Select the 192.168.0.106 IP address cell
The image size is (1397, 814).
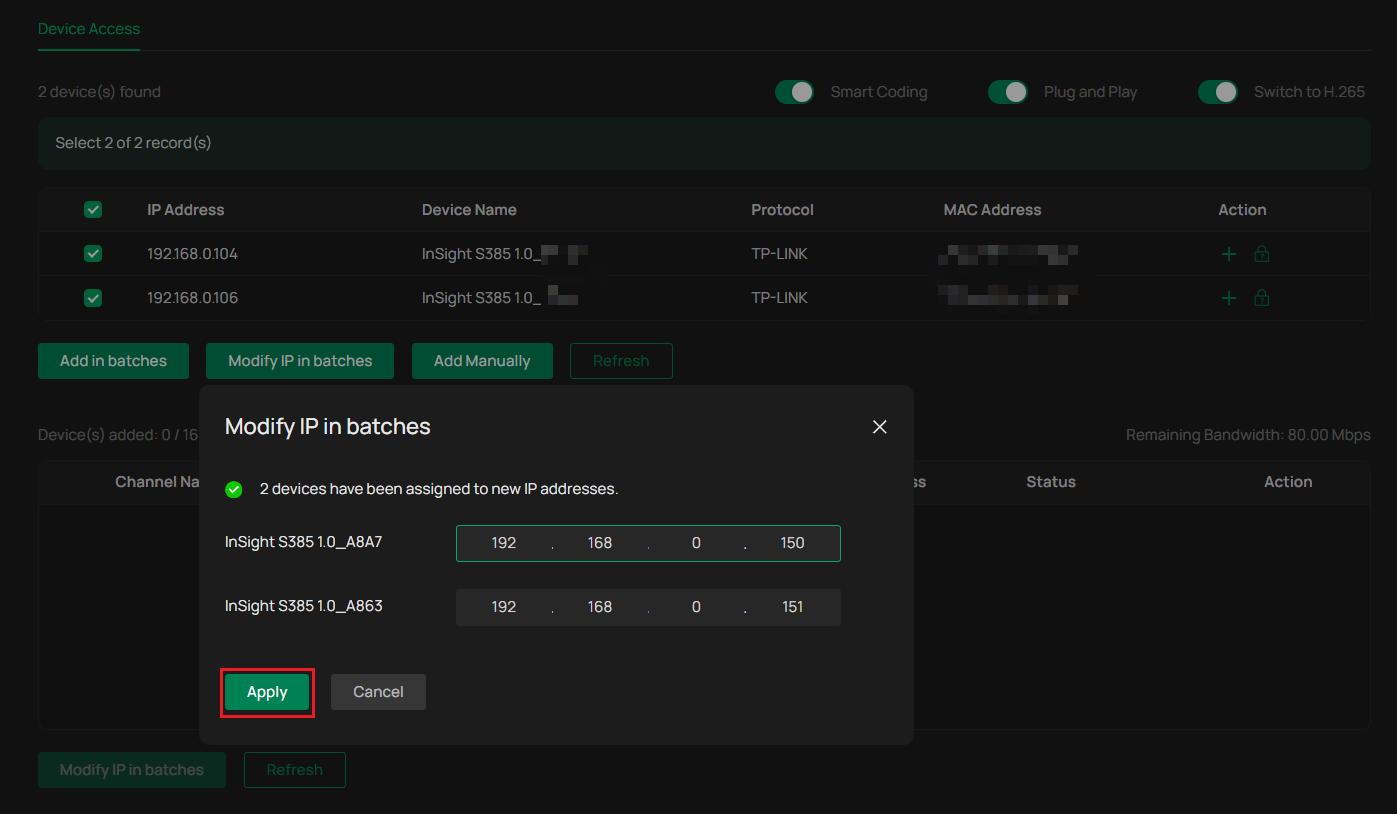pos(192,298)
